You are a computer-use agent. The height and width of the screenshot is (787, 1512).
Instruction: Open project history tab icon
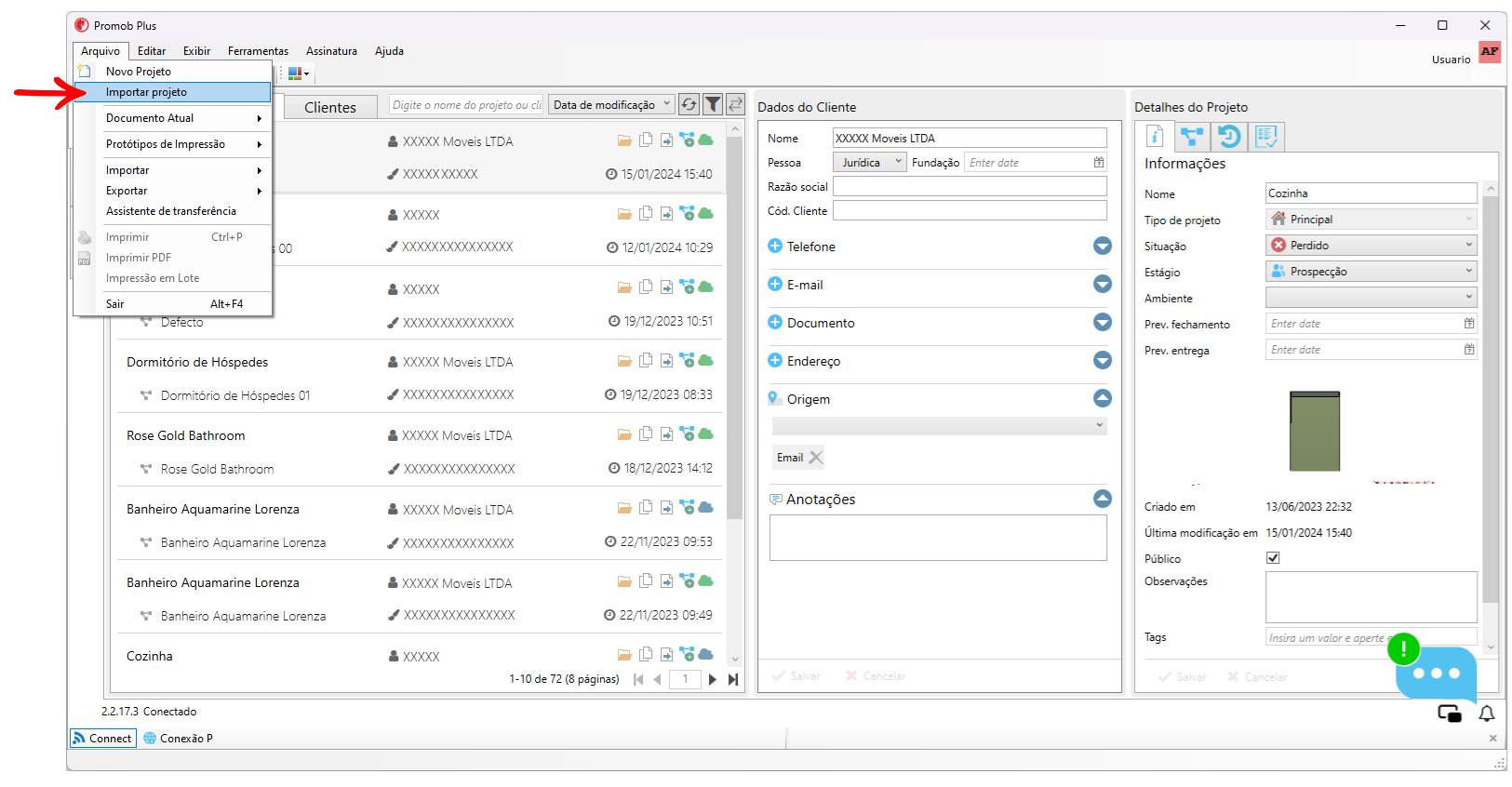1228,137
